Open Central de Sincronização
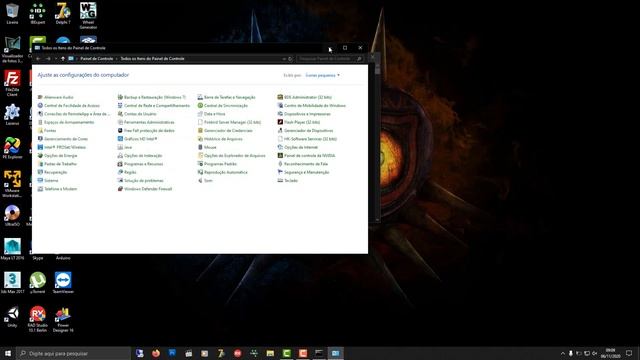 pyautogui.click(x=222, y=106)
